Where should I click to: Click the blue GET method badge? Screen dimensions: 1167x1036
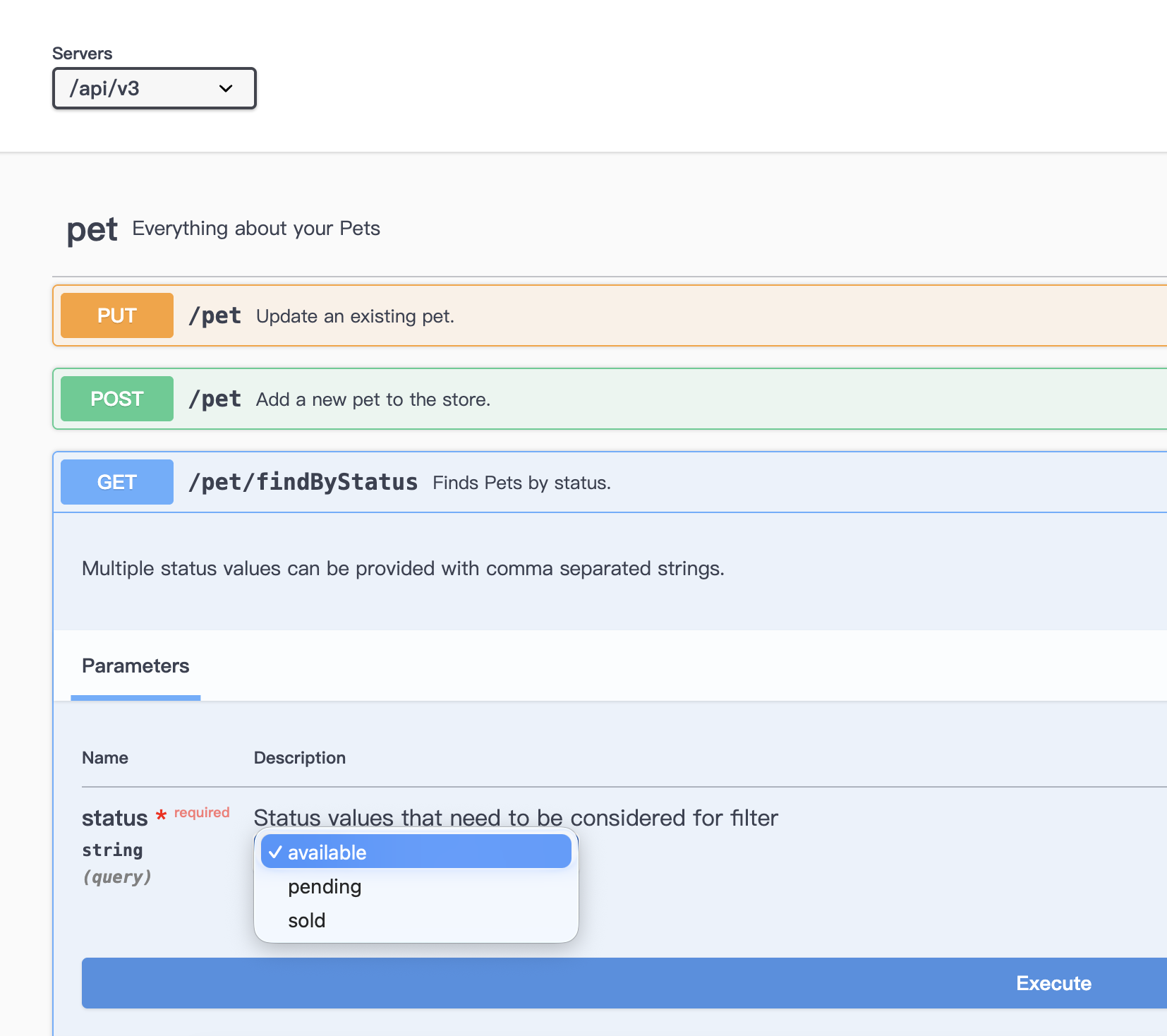point(117,482)
